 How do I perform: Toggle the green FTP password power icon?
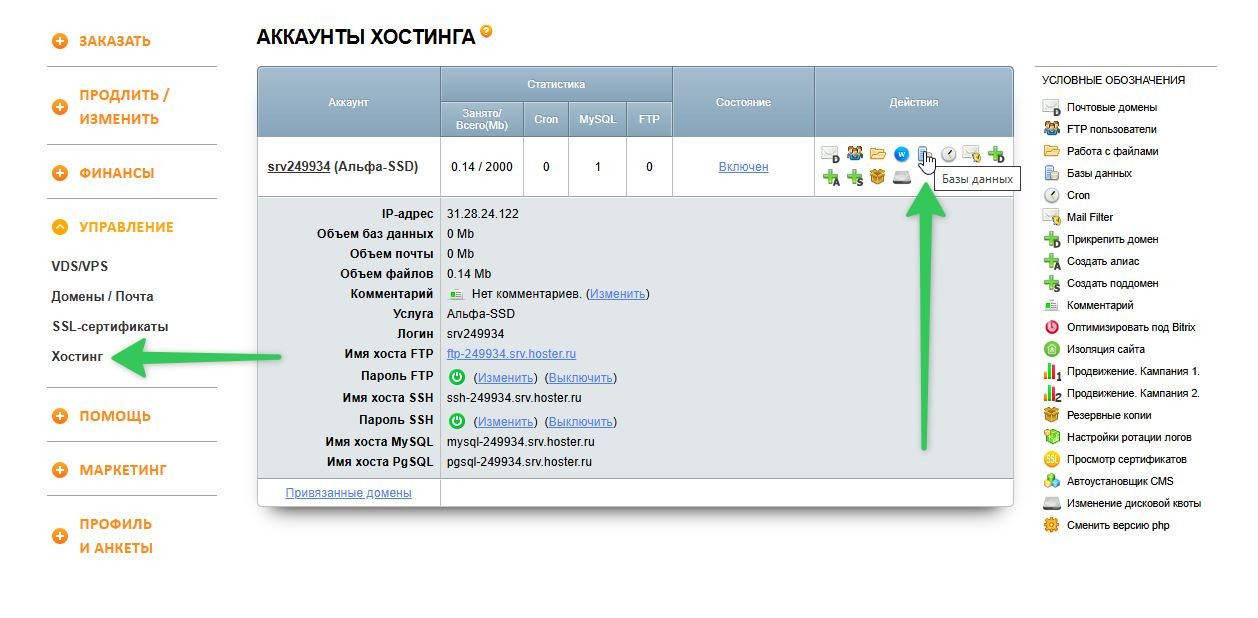tap(457, 377)
